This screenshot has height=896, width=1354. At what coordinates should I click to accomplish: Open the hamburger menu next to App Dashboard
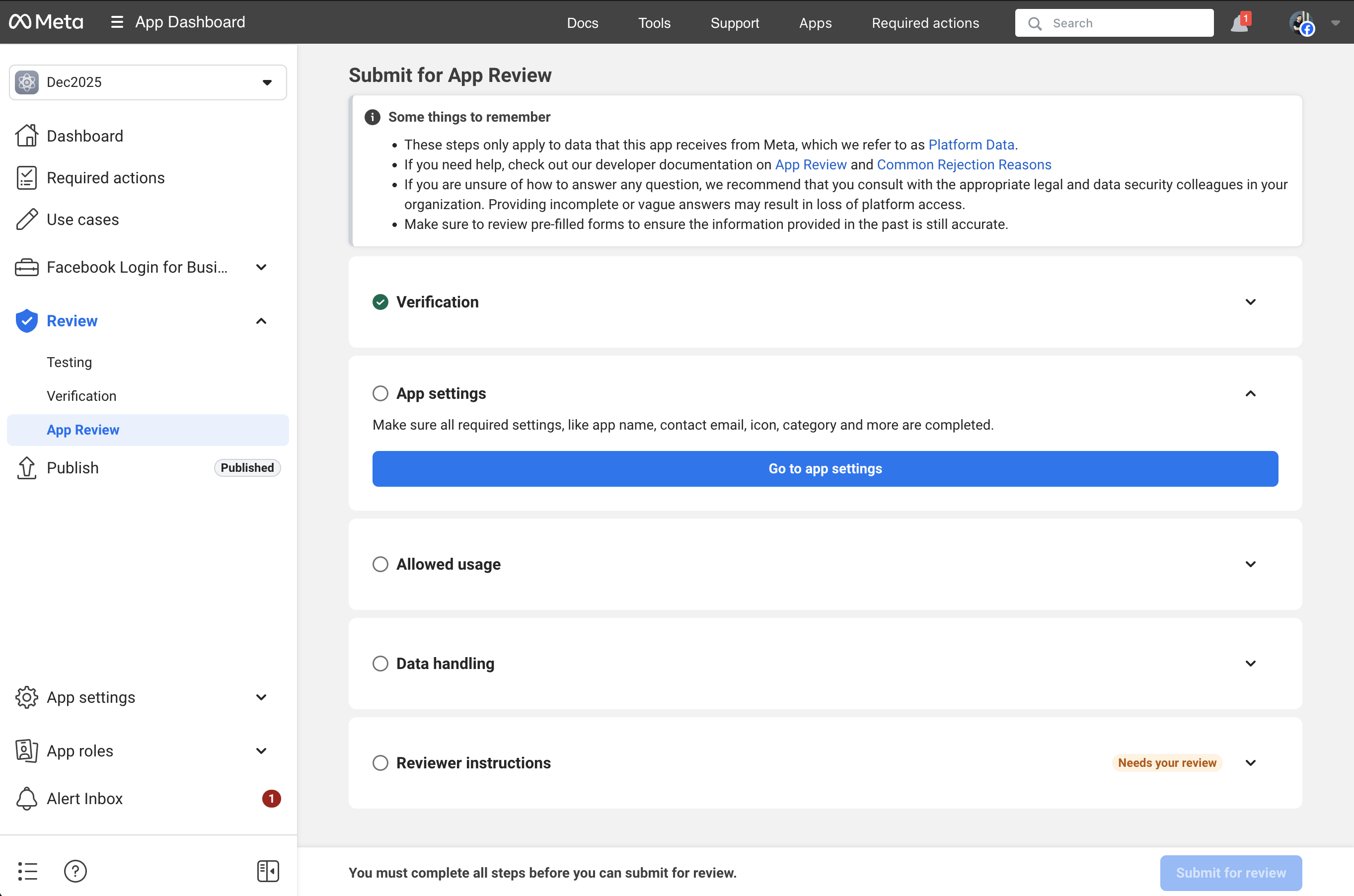coord(117,22)
